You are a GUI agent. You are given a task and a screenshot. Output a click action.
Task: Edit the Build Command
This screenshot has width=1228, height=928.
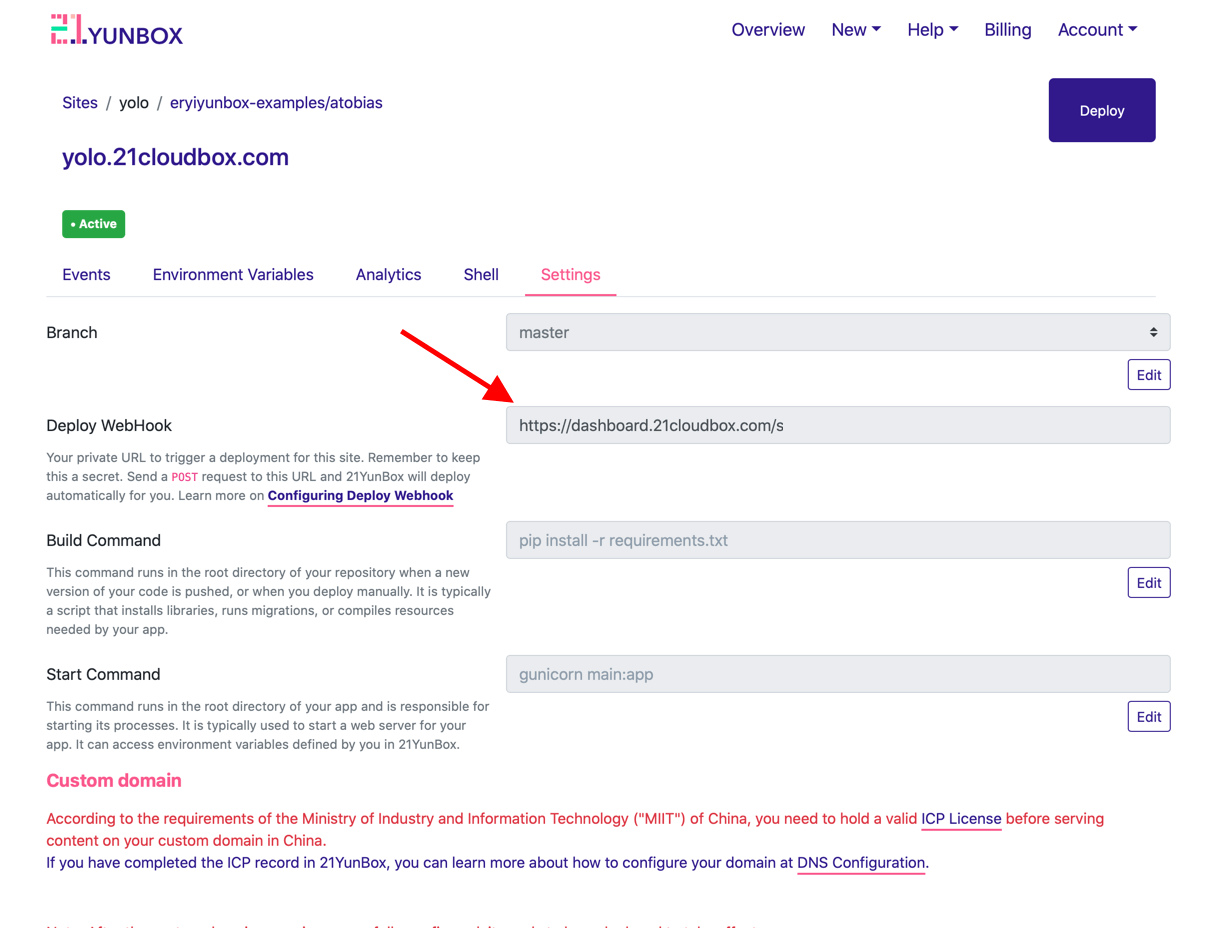point(1148,583)
